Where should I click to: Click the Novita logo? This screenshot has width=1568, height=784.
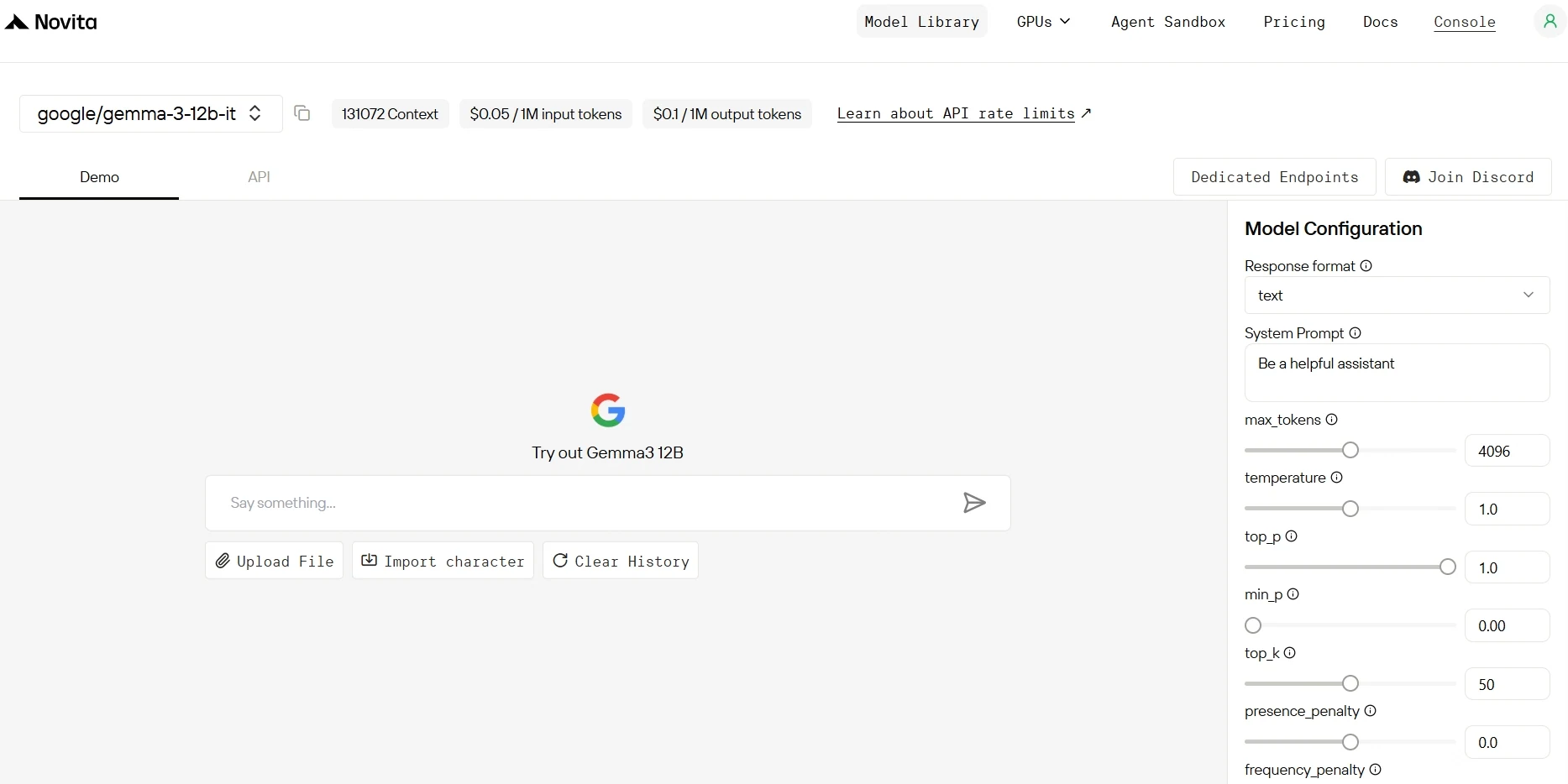click(51, 22)
